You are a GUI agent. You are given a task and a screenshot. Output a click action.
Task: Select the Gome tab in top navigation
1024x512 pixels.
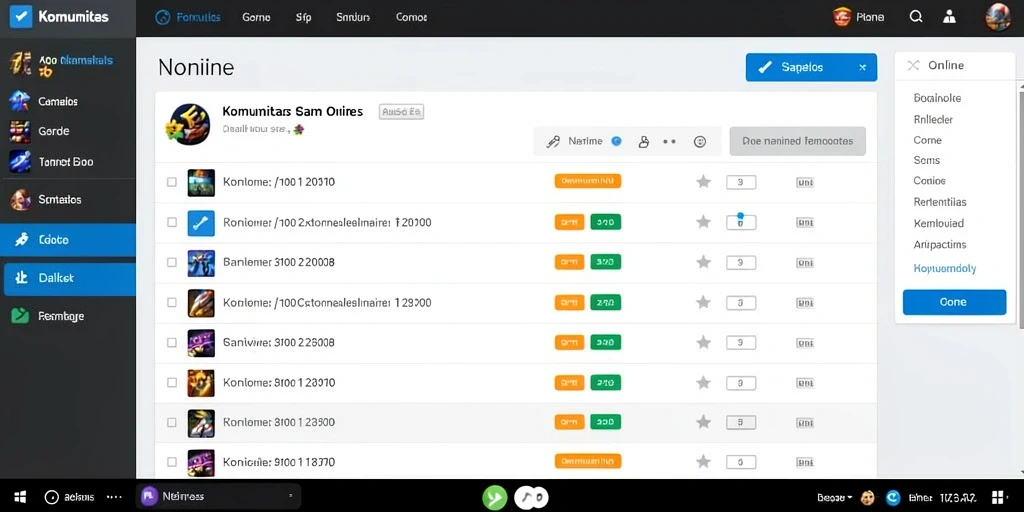point(256,18)
